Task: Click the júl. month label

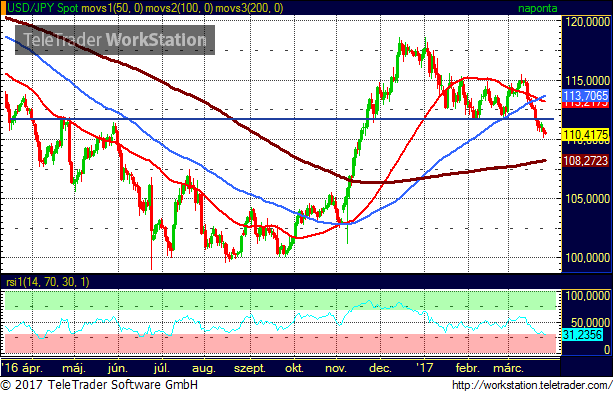Action: [161, 367]
